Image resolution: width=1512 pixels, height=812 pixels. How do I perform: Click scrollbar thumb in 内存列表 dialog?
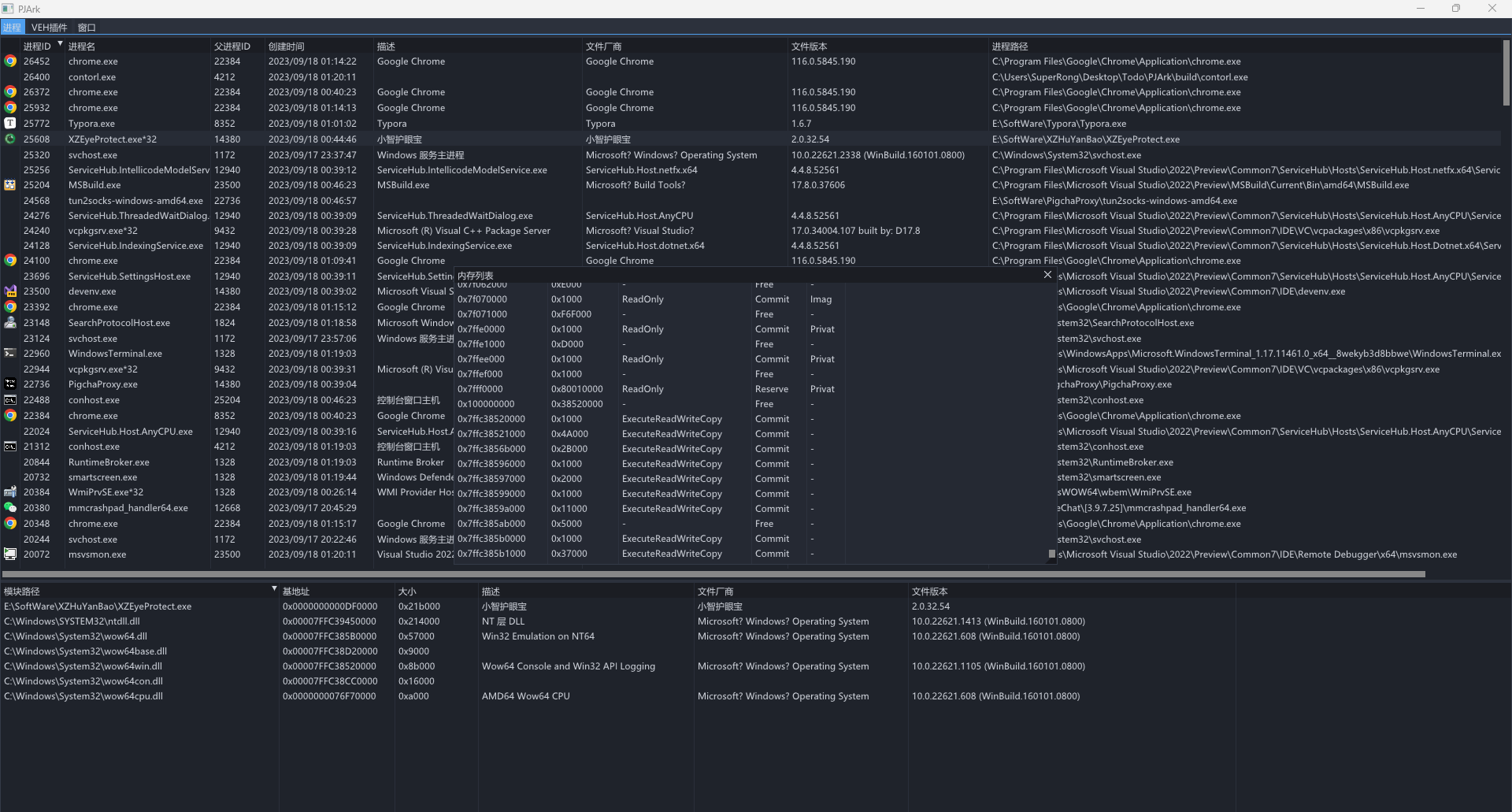click(1051, 554)
